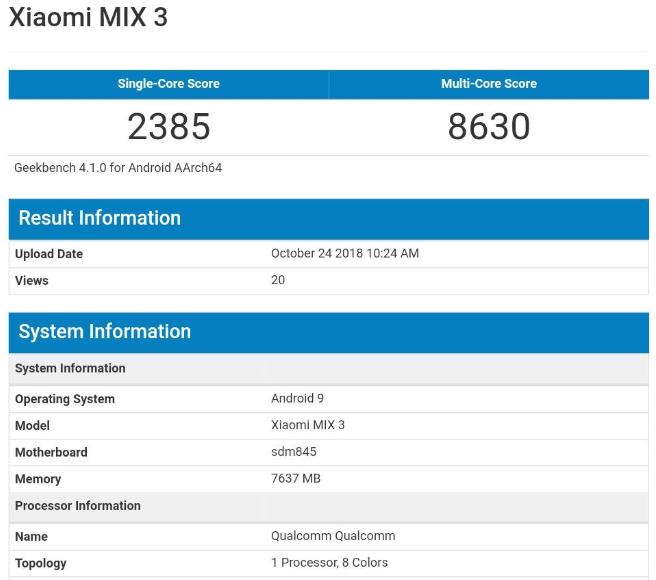Screen dimensions: 656x580
Task: Click the Qualcomm Qualcomm value
Action: click(x=333, y=536)
